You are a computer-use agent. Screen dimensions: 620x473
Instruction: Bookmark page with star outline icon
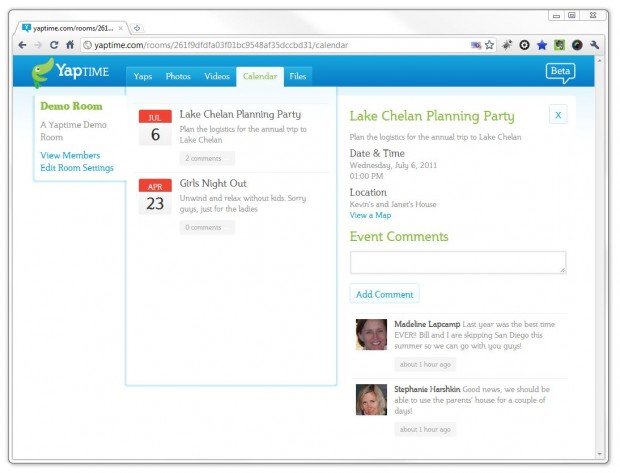pyautogui.click(x=490, y=45)
